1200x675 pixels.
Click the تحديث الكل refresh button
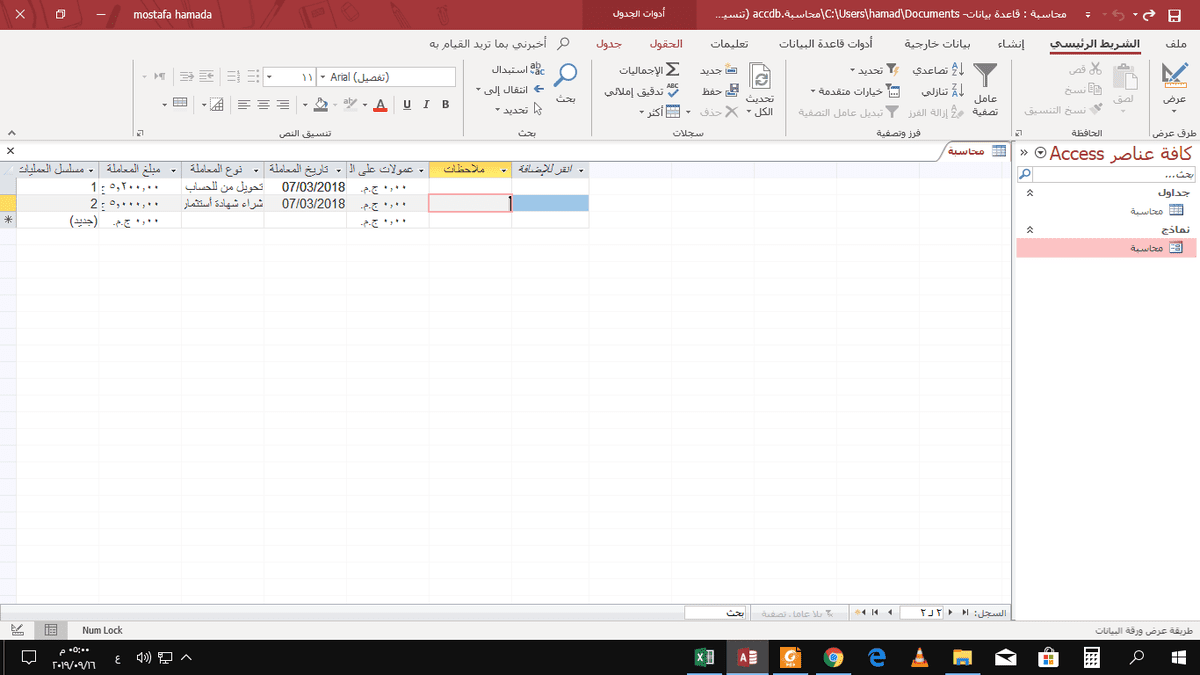(x=761, y=90)
